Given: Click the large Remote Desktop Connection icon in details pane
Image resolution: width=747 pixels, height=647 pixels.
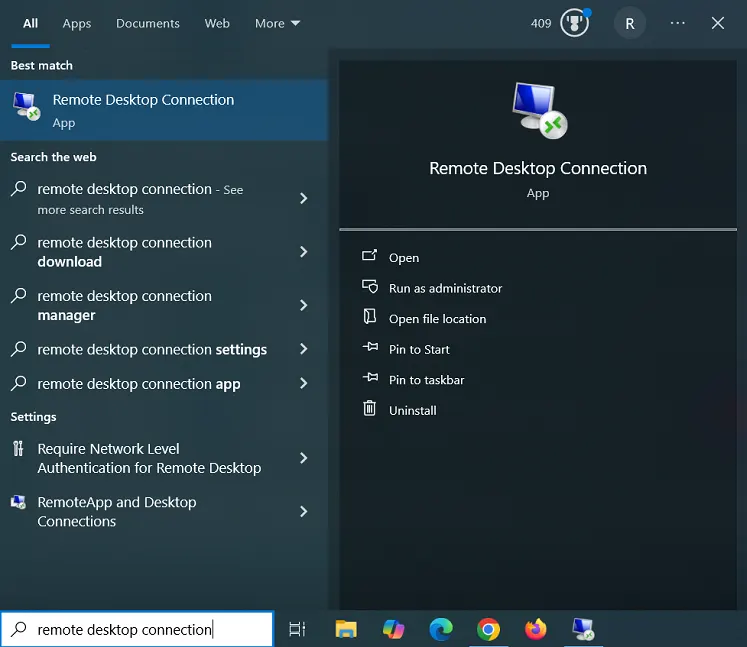Looking at the screenshot, I should (539, 111).
